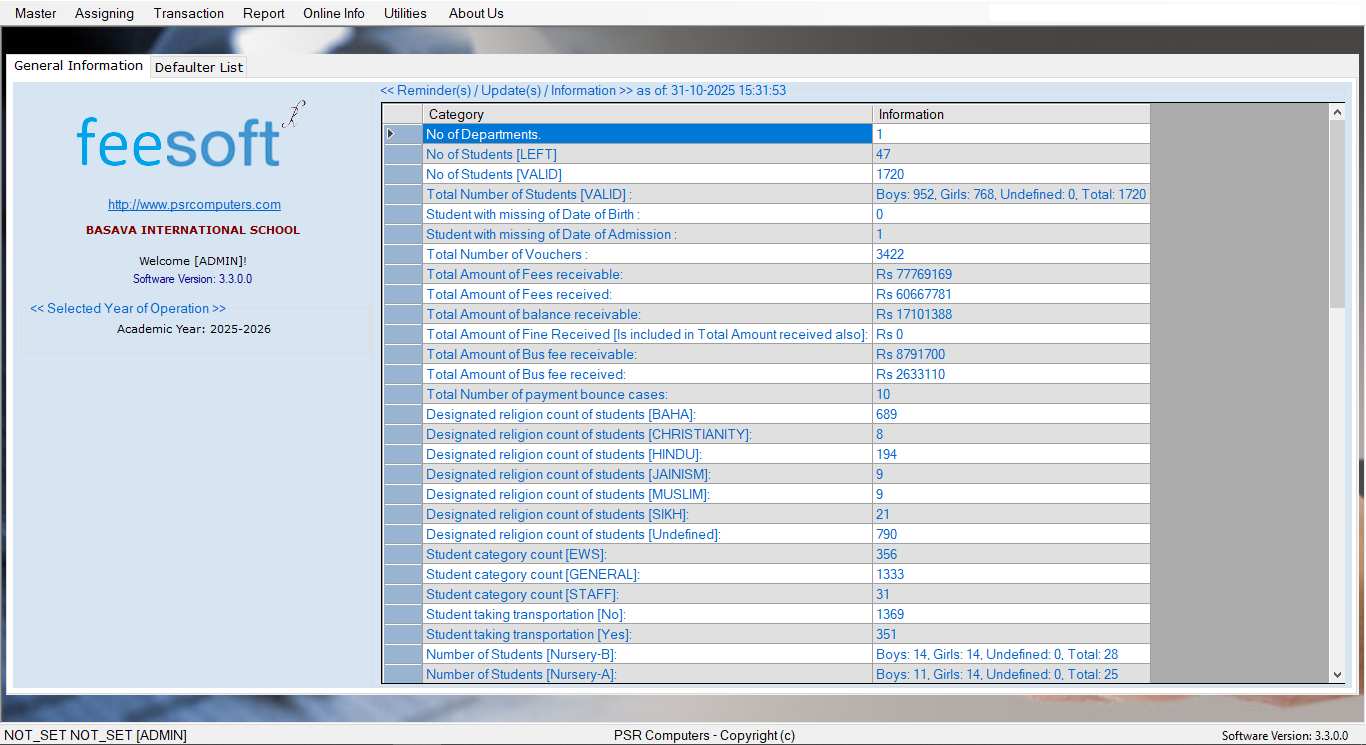Click the scrollbar down arrow

point(1338,674)
